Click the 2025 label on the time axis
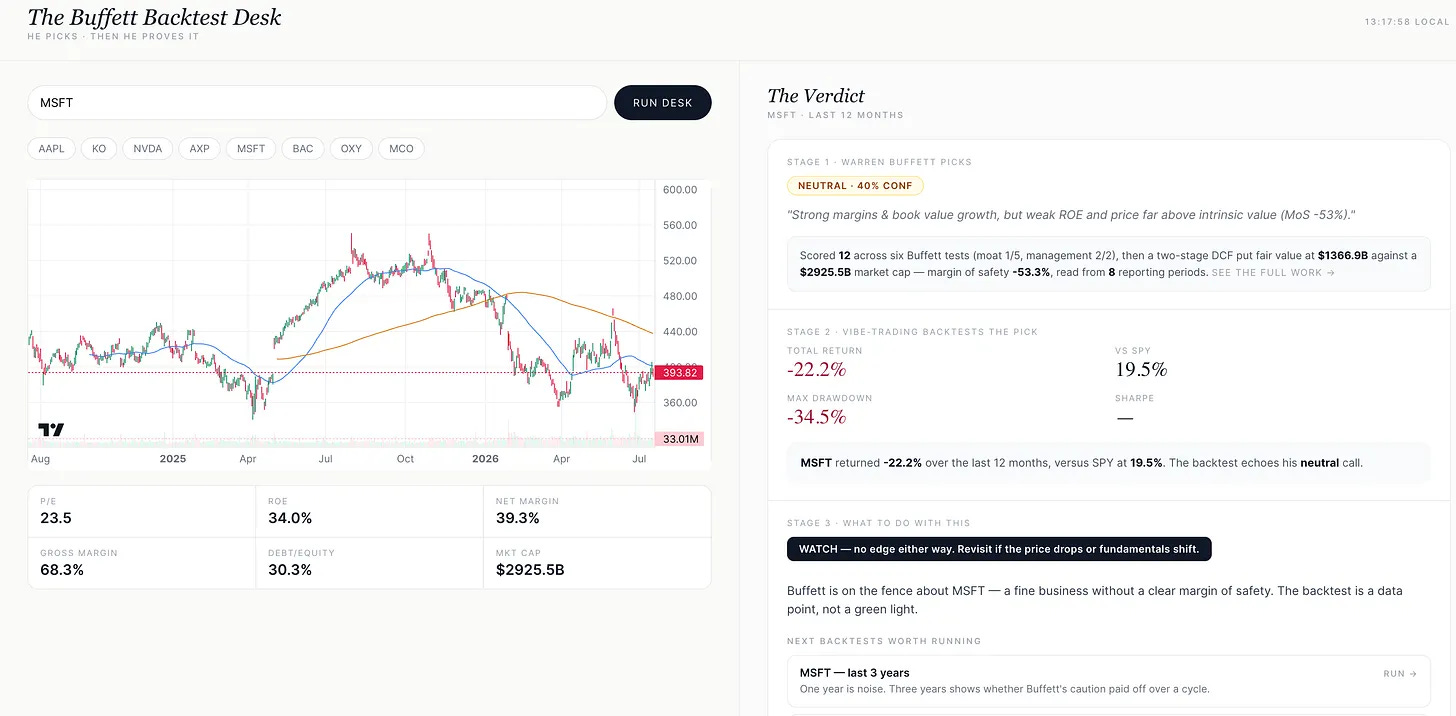This screenshot has height=716, width=1456. (x=173, y=459)
